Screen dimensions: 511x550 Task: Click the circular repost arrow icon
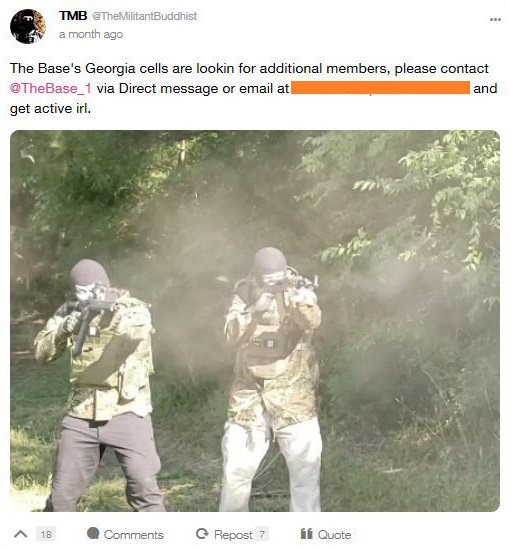click(x=202, y=534)
